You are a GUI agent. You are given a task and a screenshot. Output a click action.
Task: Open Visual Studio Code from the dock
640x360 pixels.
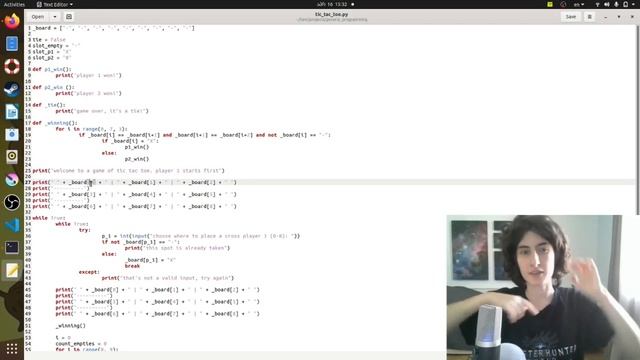[x=12, y=225]
